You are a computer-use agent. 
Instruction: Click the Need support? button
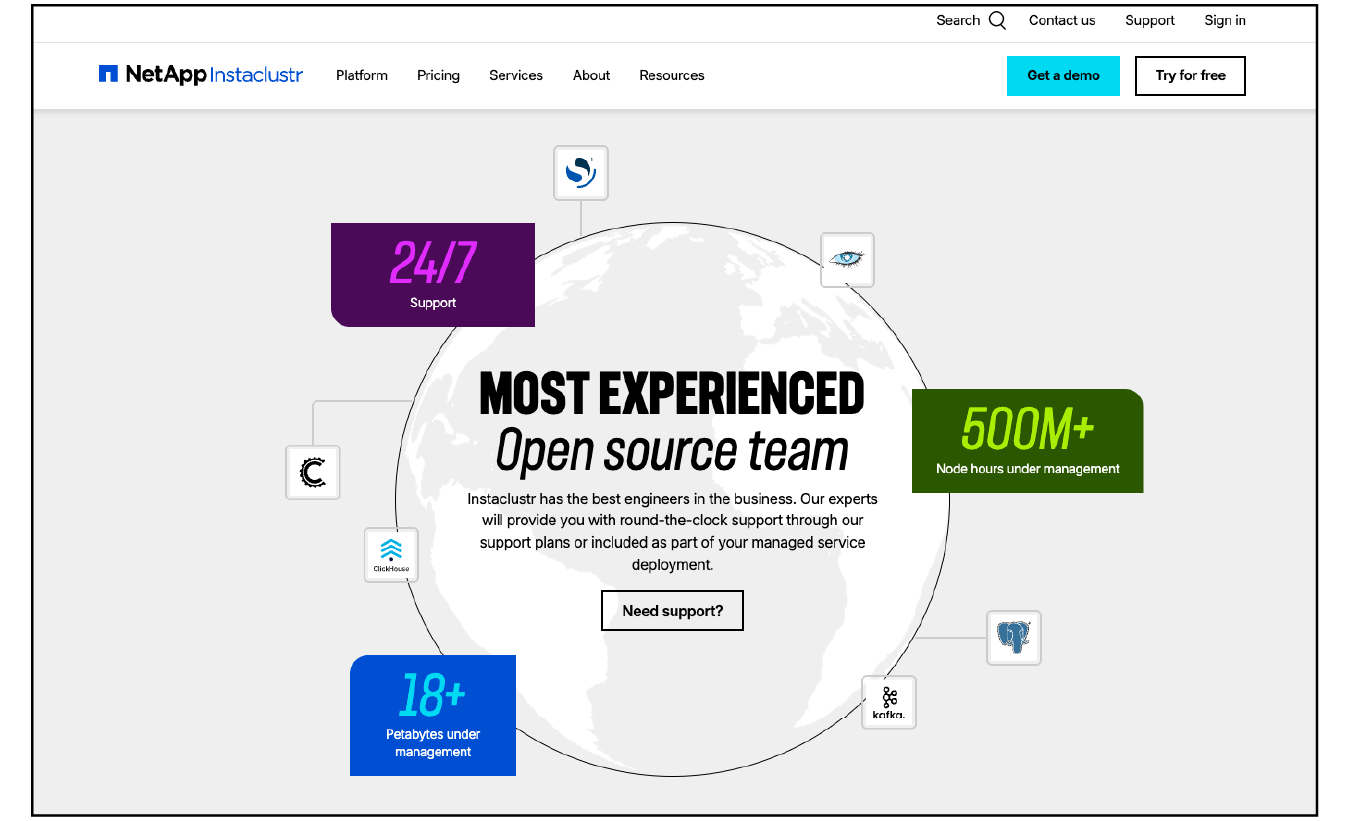click(x=672, y=610)
